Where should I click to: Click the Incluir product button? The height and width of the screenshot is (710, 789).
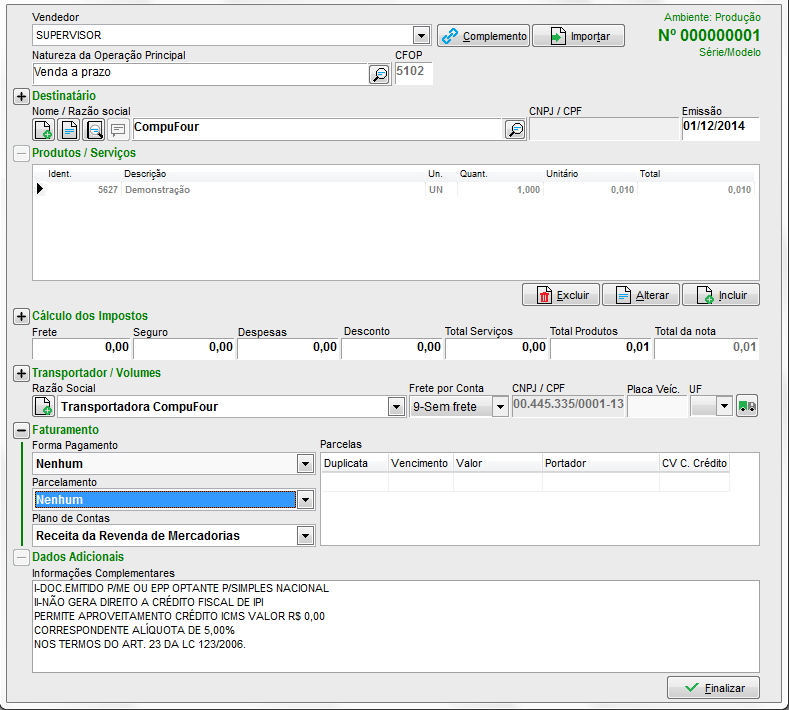tap(721, 295)
